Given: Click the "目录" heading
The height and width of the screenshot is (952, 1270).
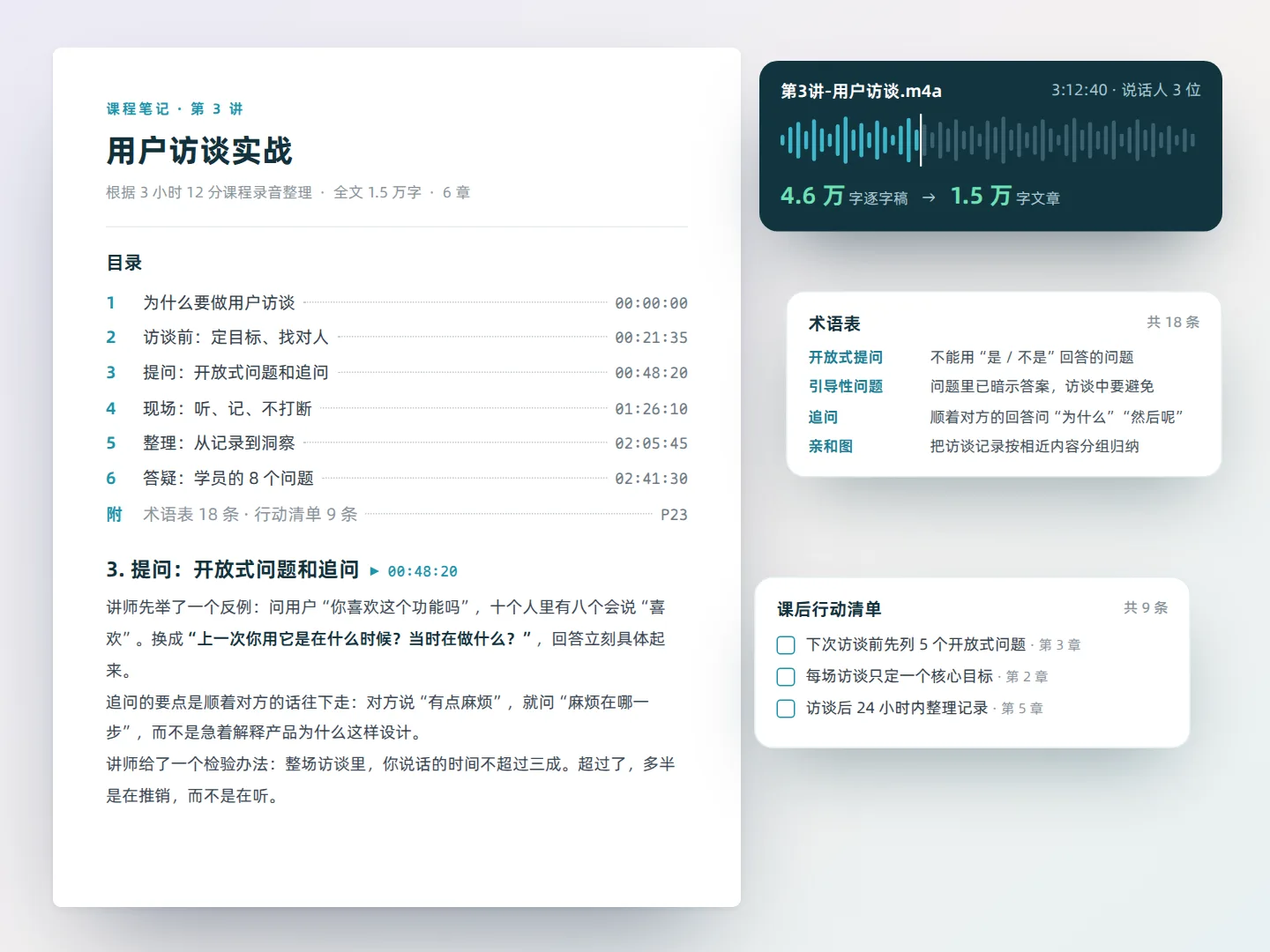Looking at the screenshot, I should click(124, 263).
